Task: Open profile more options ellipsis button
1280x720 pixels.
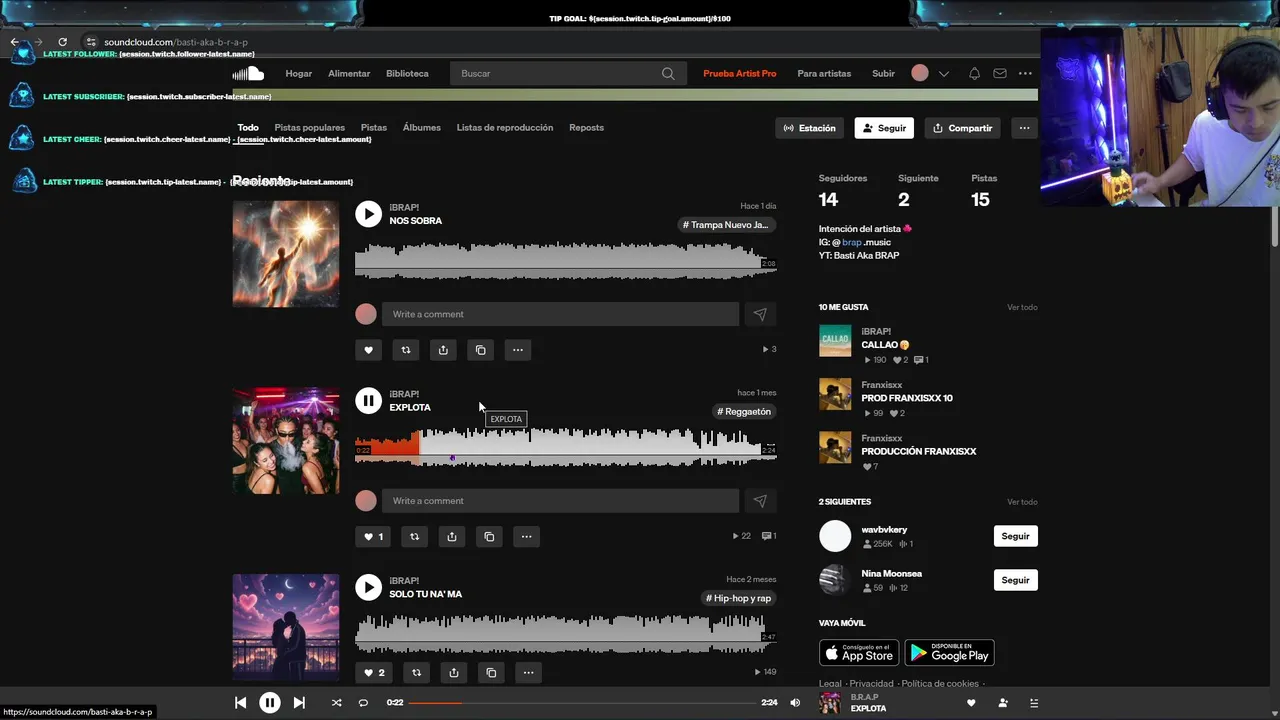Action: (x=1024, y=128)
